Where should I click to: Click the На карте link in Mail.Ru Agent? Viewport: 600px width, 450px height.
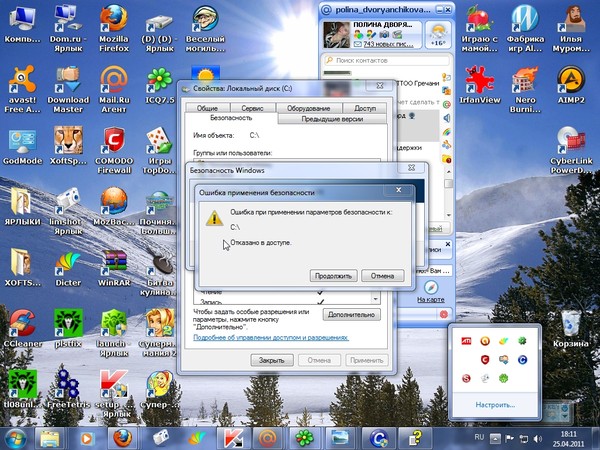(x=430, y=300)
